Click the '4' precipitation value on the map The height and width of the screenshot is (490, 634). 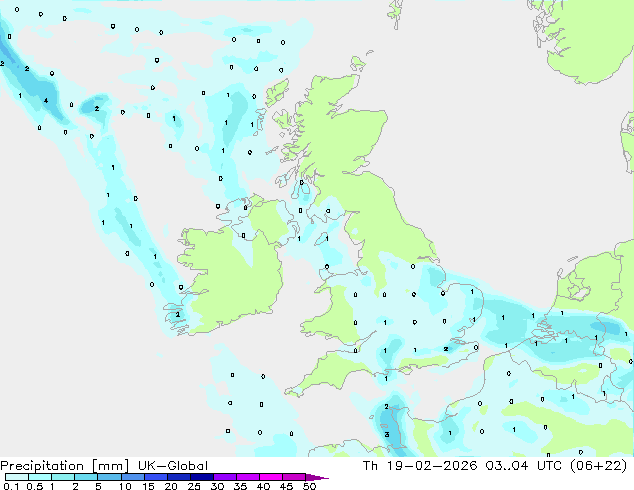click(x=46, y=100)
